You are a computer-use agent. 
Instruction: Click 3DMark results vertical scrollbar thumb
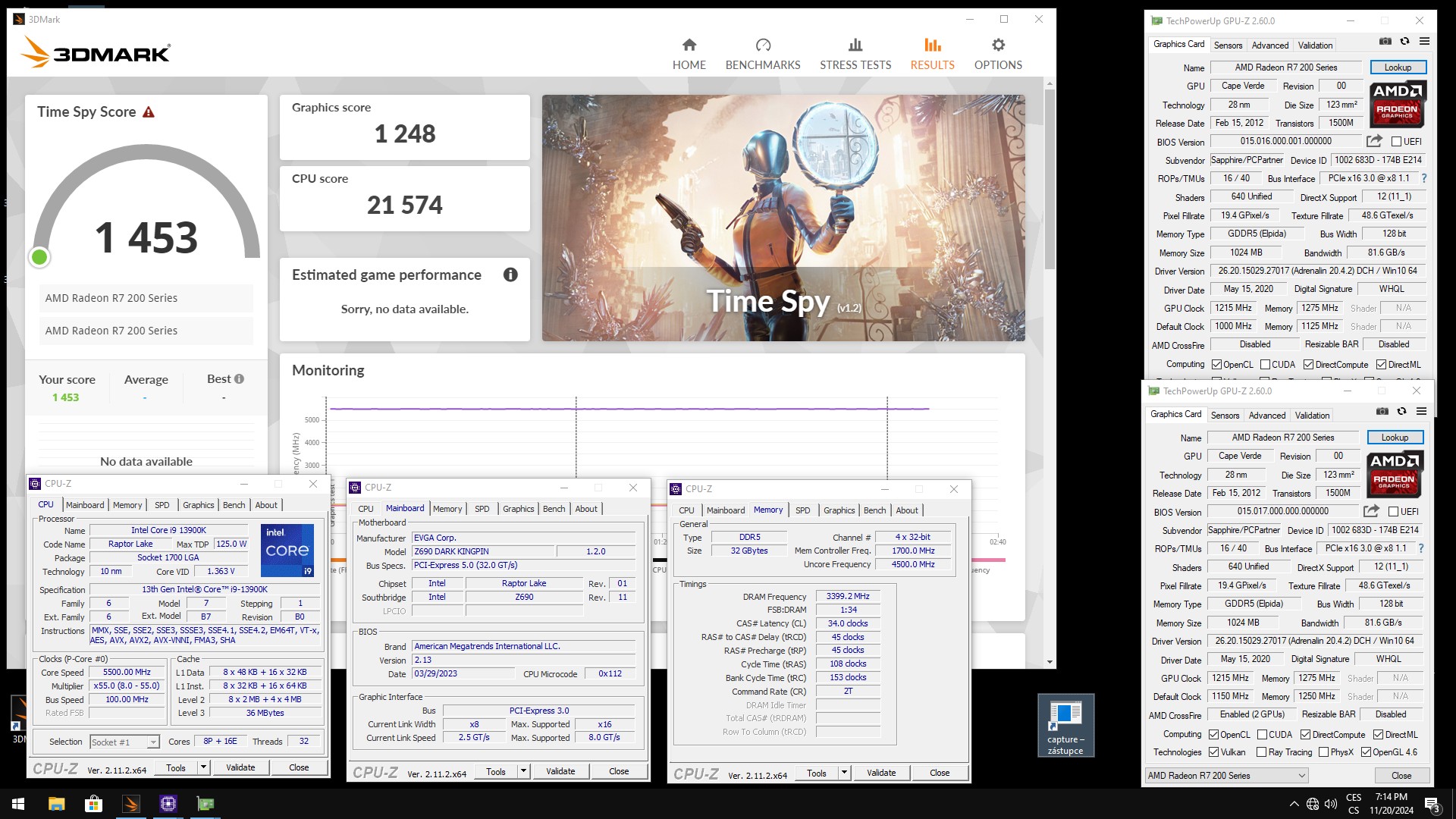tap(1050, 179)
